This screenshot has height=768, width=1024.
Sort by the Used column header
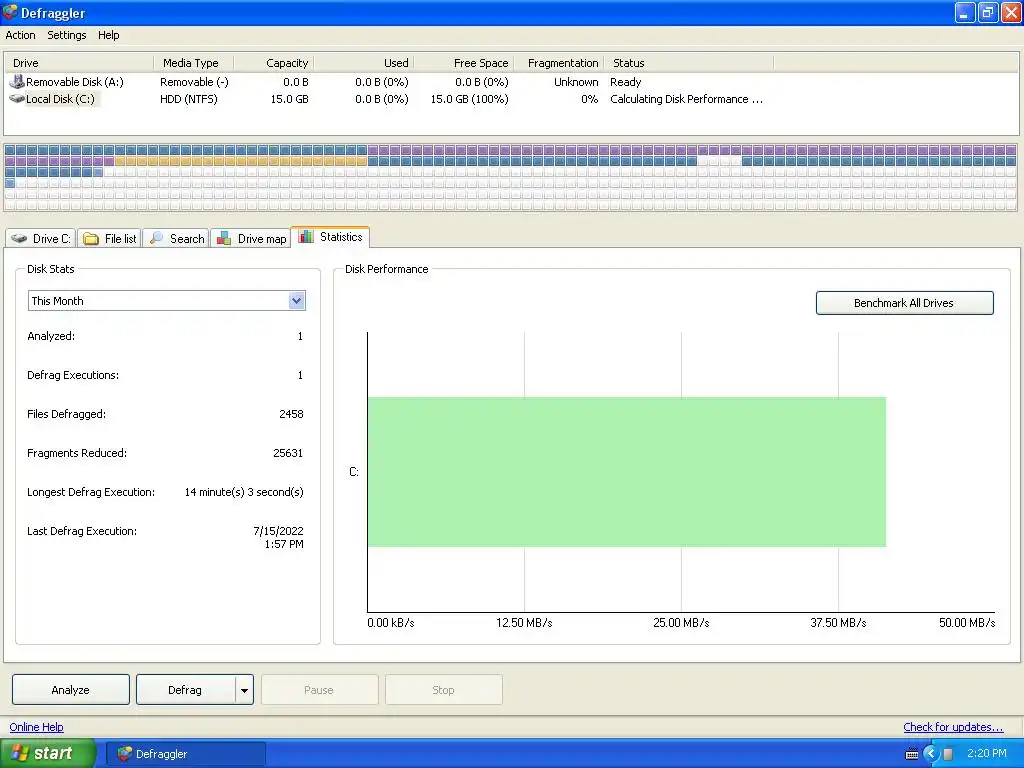click(364, 63)
